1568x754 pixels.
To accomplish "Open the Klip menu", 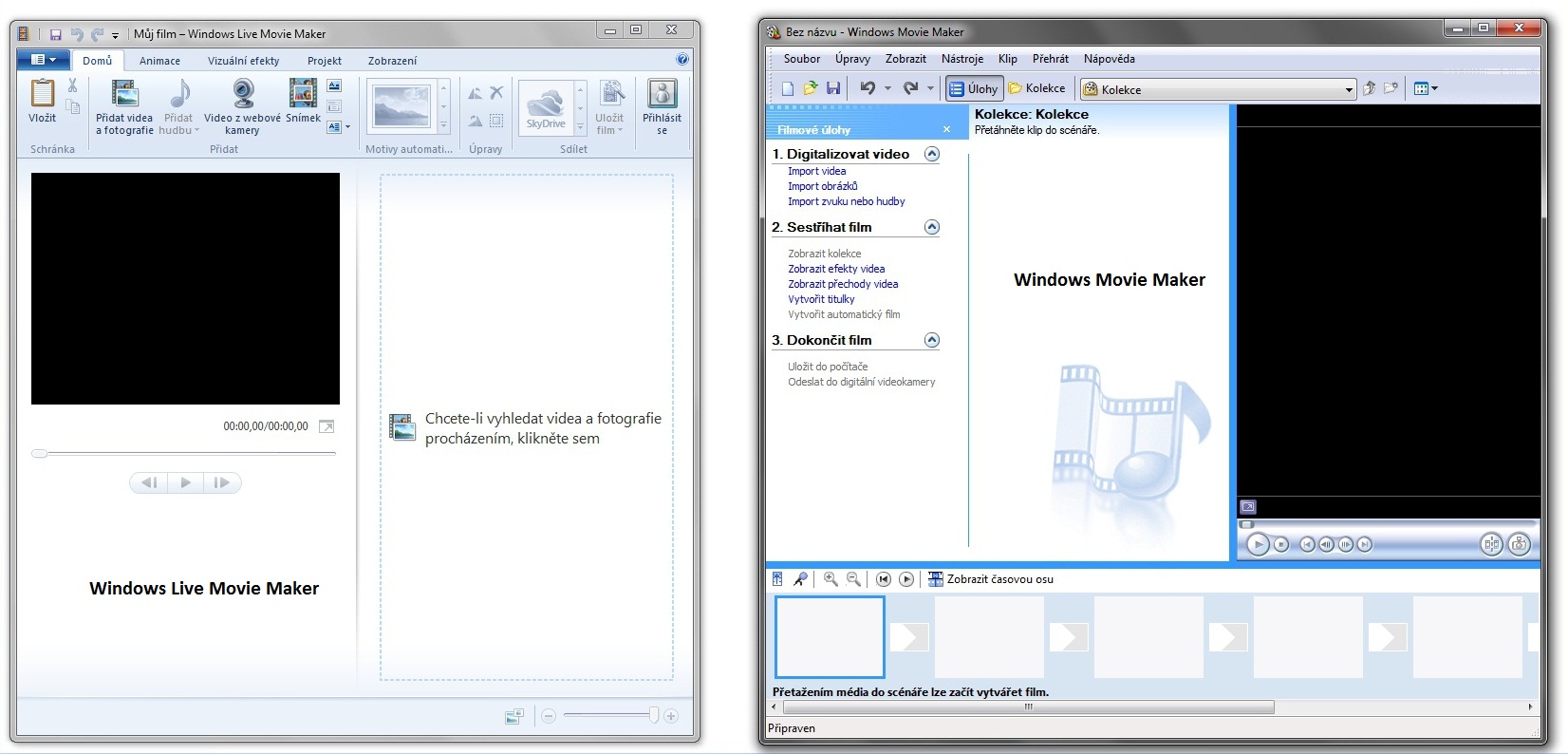I will [x=1007, y=59].
